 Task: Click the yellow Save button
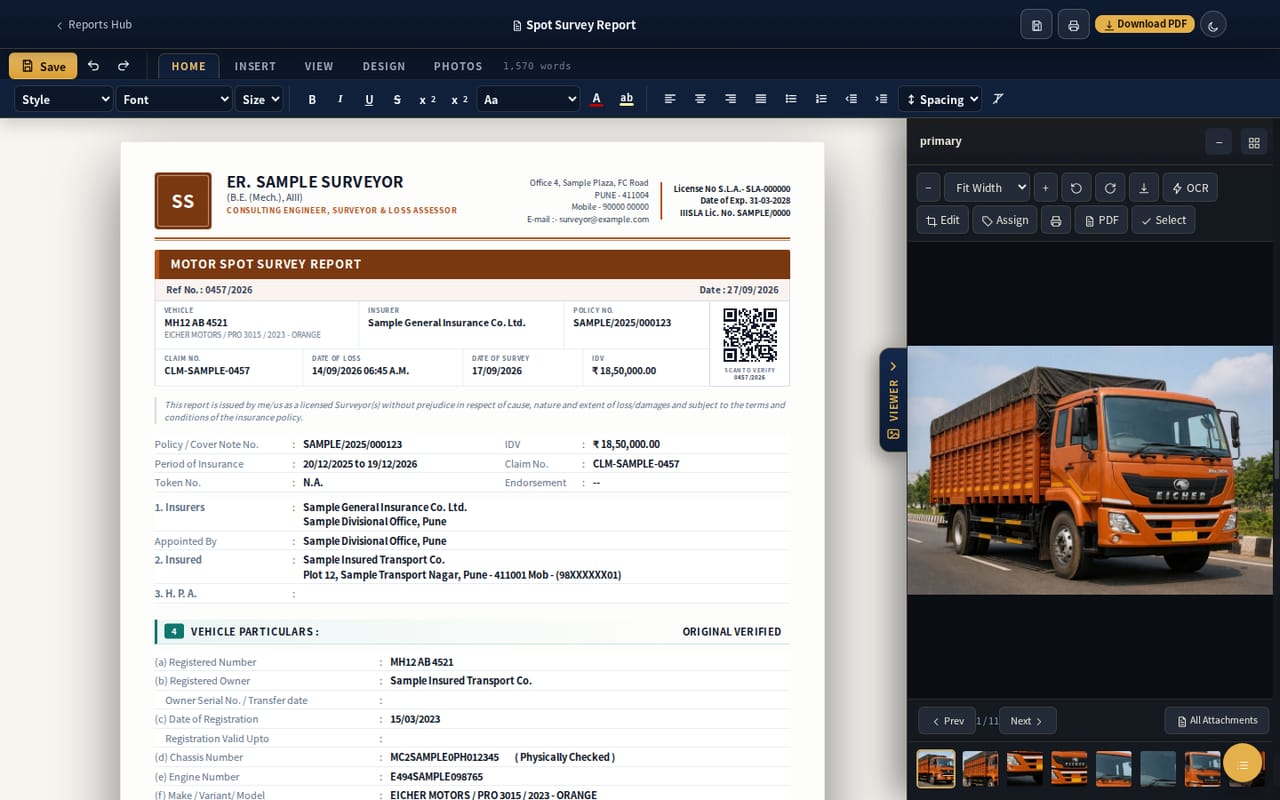pos(43,66)
